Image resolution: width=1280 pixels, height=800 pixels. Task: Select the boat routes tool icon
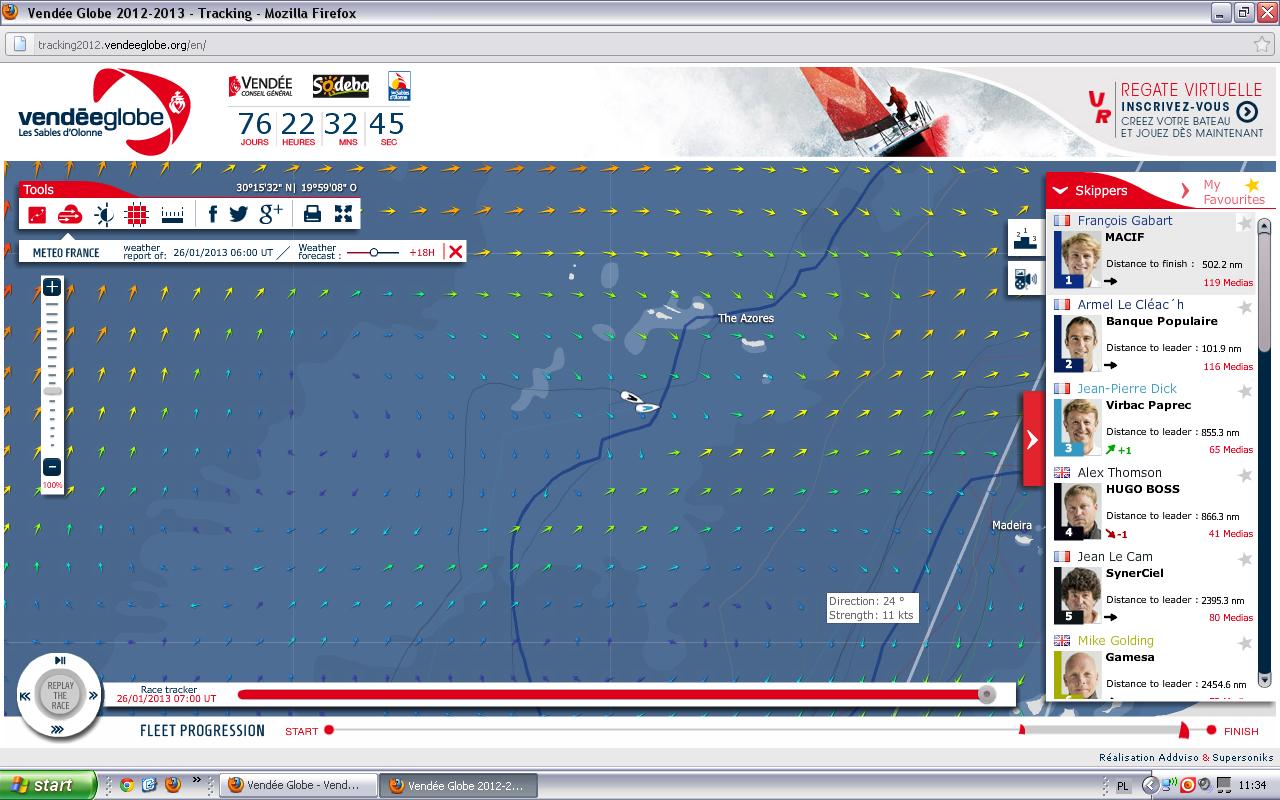(x=36, y=214)
